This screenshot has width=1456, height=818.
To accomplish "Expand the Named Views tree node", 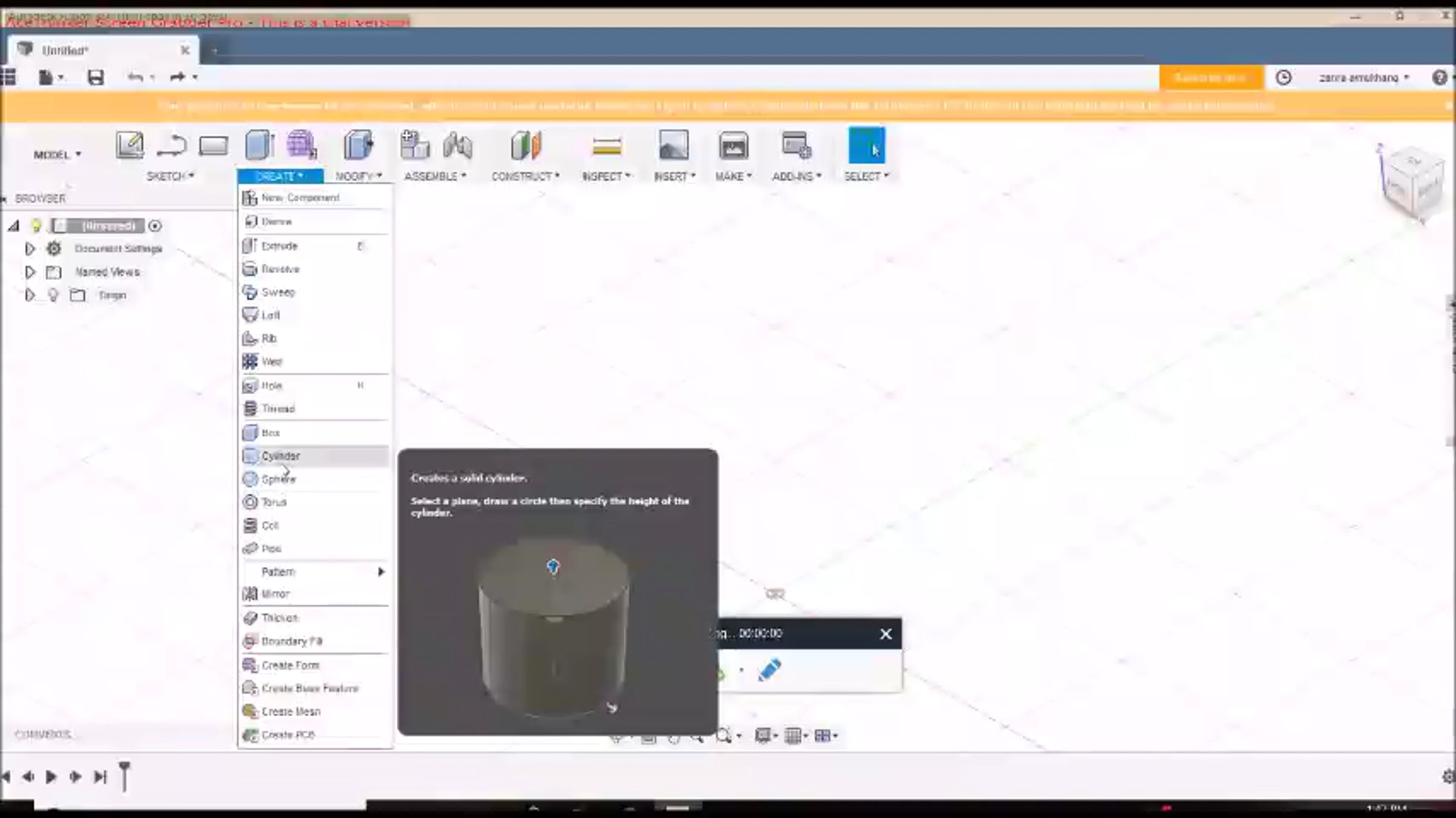I will pyautogui.click(x=29, y=272).
